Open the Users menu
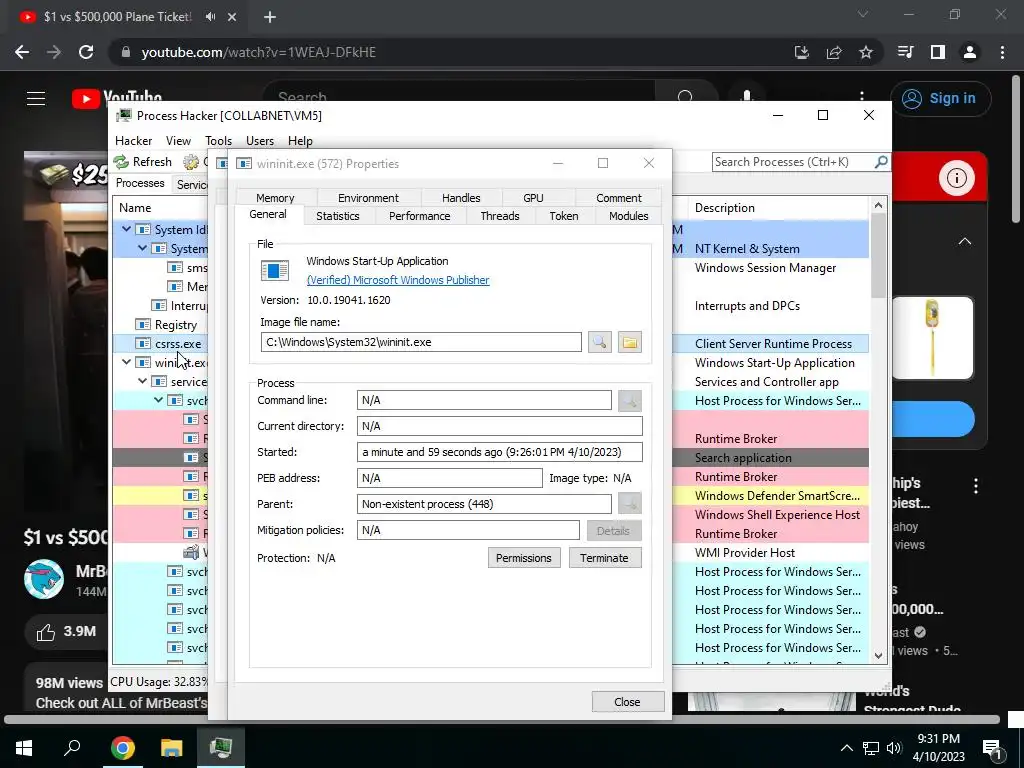The image size is (1024, 768). [x=260, y=140]
